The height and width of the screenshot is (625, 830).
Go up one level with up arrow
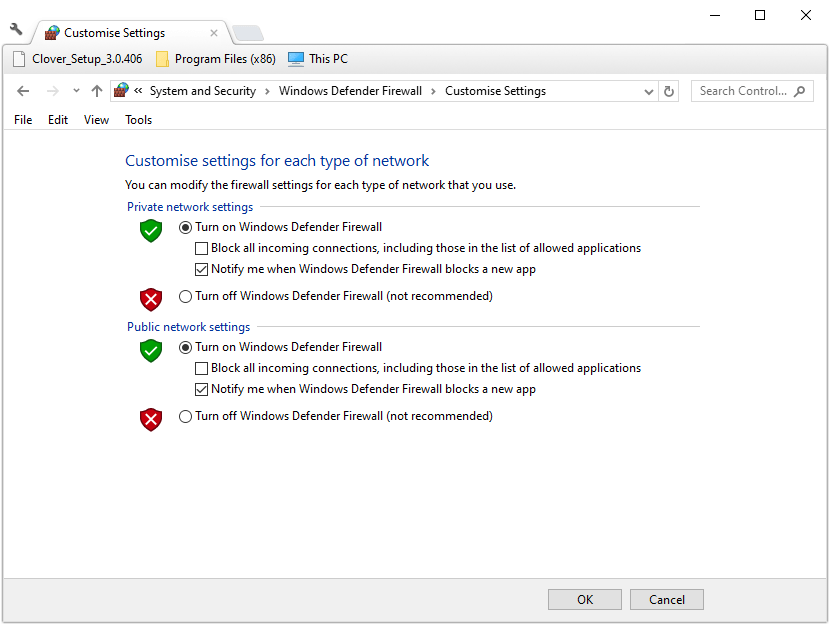[x=96, y=91]
